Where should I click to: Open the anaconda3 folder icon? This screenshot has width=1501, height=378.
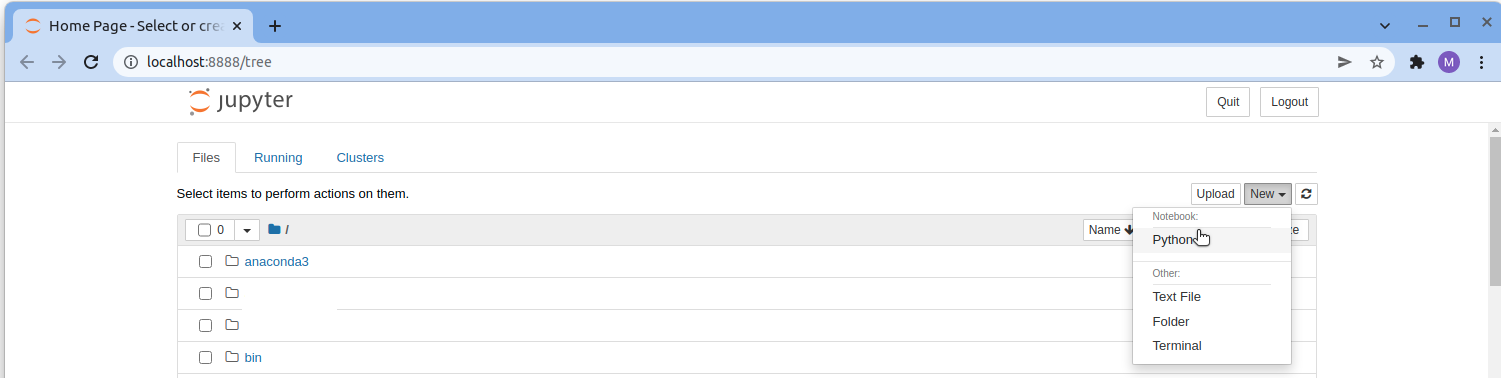tap(232, 261)
